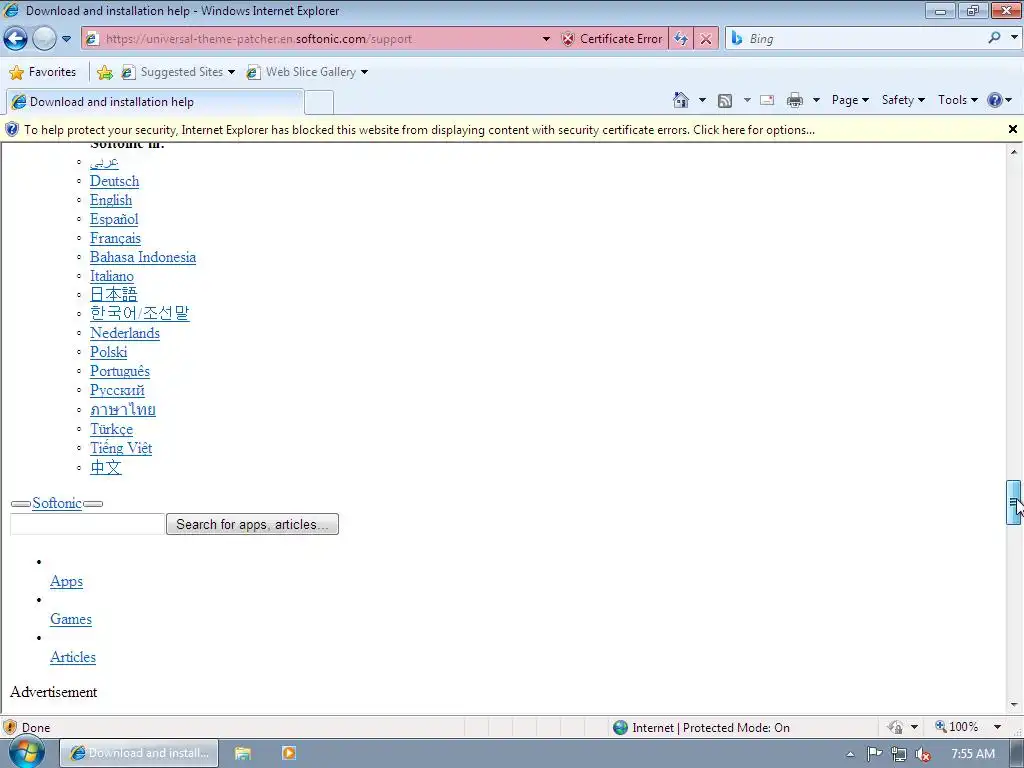The height and width of the screenshot is (768, 1024).
Task: Click the scrollbar down arrow
Action: 1014,705
